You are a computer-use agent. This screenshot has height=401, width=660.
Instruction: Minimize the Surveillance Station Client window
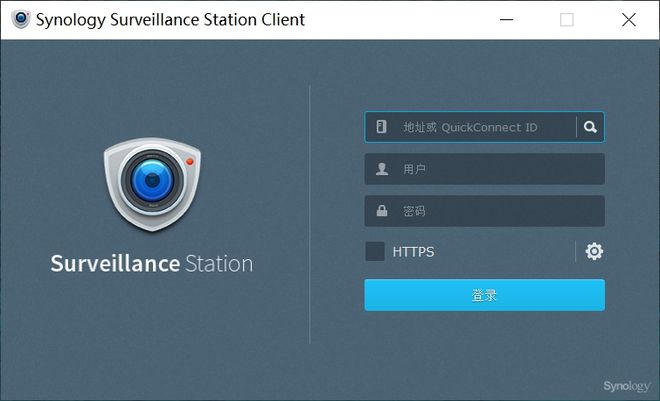pos(506,20)
